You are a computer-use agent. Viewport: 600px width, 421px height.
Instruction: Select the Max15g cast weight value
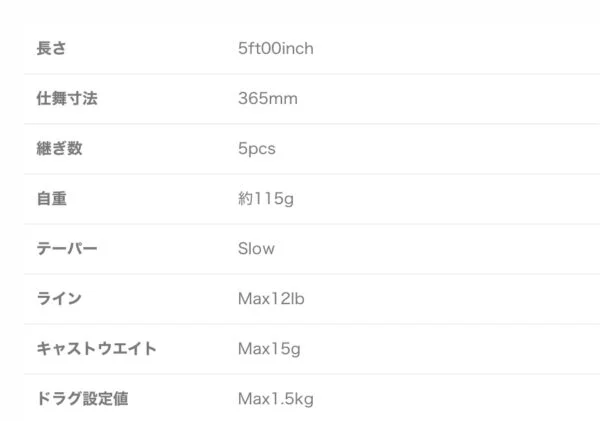tap(269, 349)
